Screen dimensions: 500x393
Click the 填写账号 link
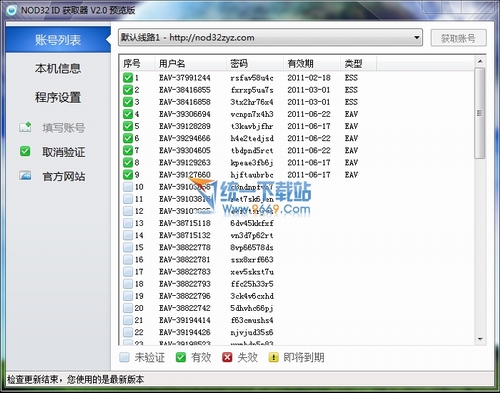pos(64,128)
